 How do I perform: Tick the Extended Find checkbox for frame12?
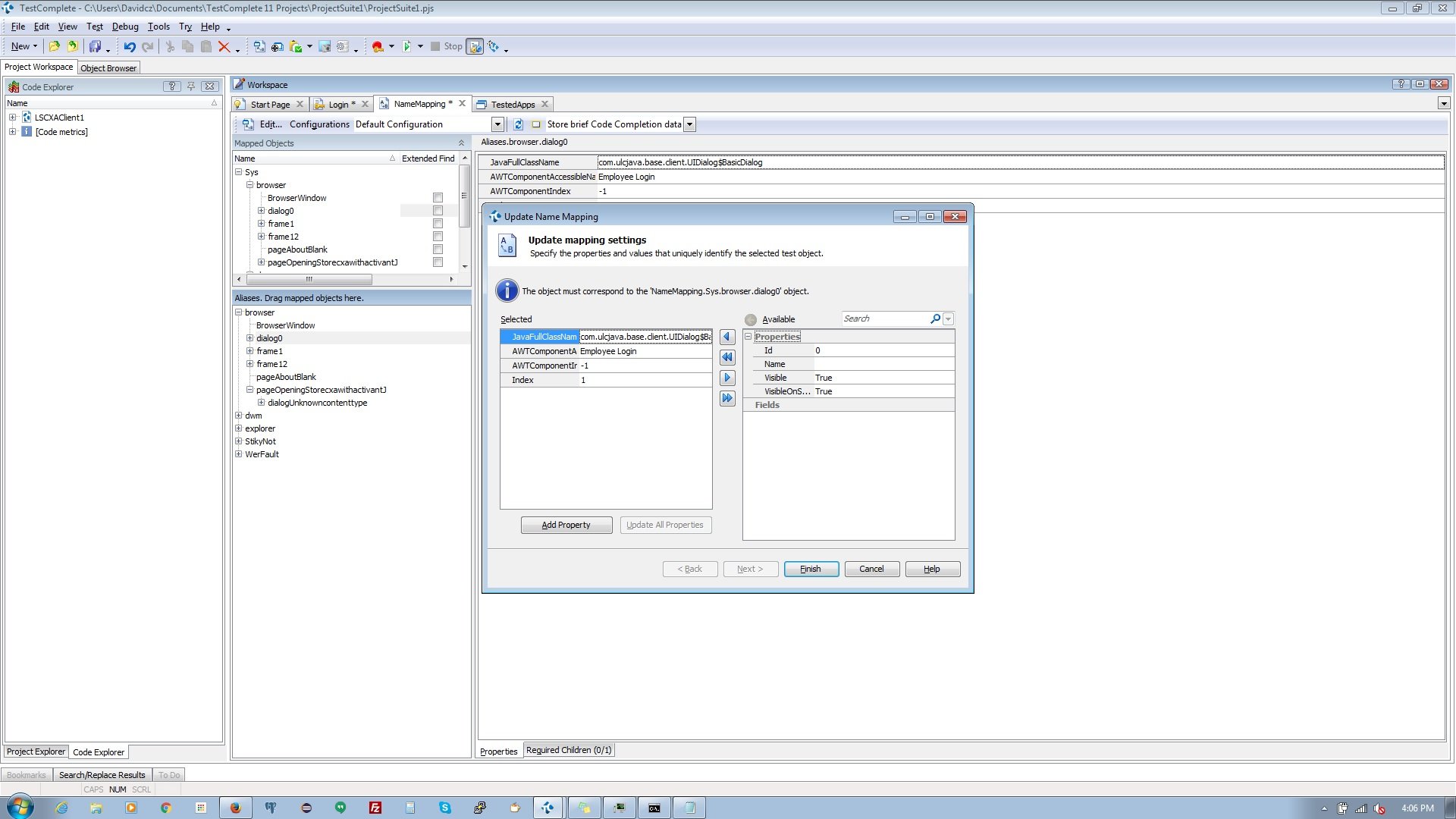438,237
